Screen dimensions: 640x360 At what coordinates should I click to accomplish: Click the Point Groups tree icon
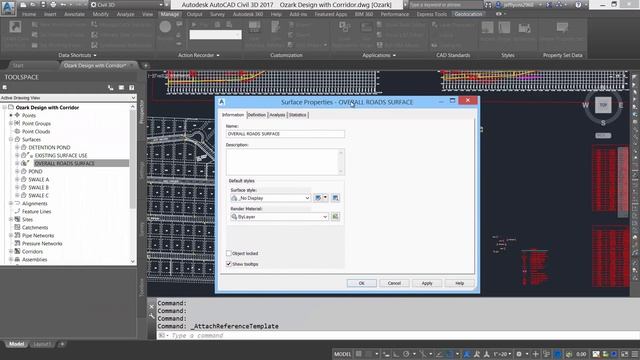tap(17, 123)
